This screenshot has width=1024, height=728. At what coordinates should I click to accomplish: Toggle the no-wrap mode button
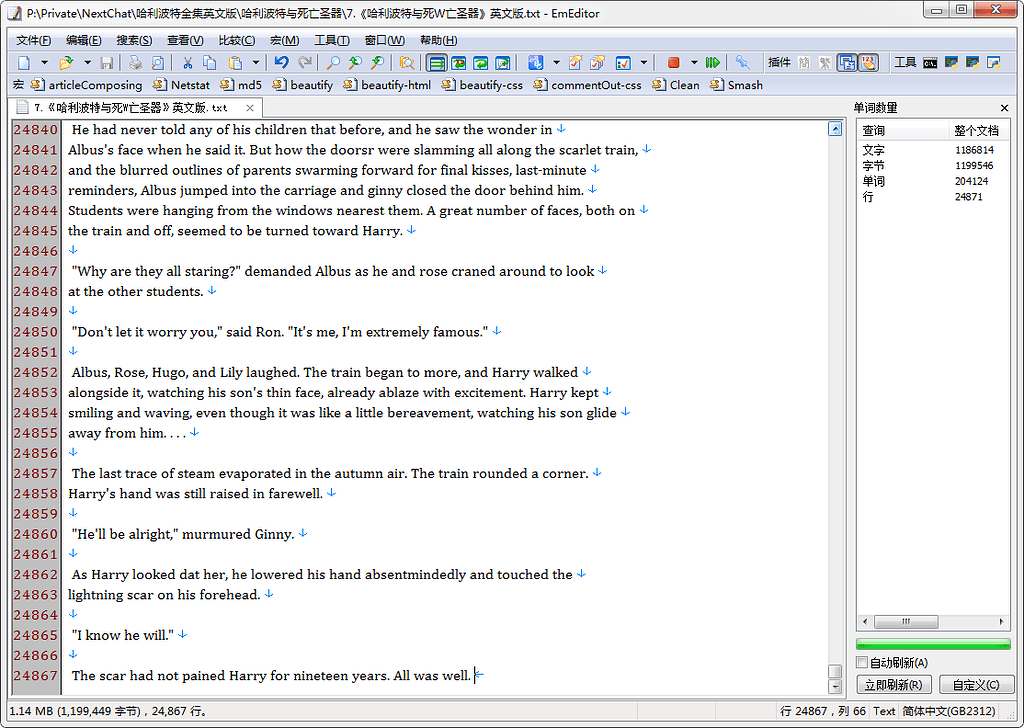(437, 63)
